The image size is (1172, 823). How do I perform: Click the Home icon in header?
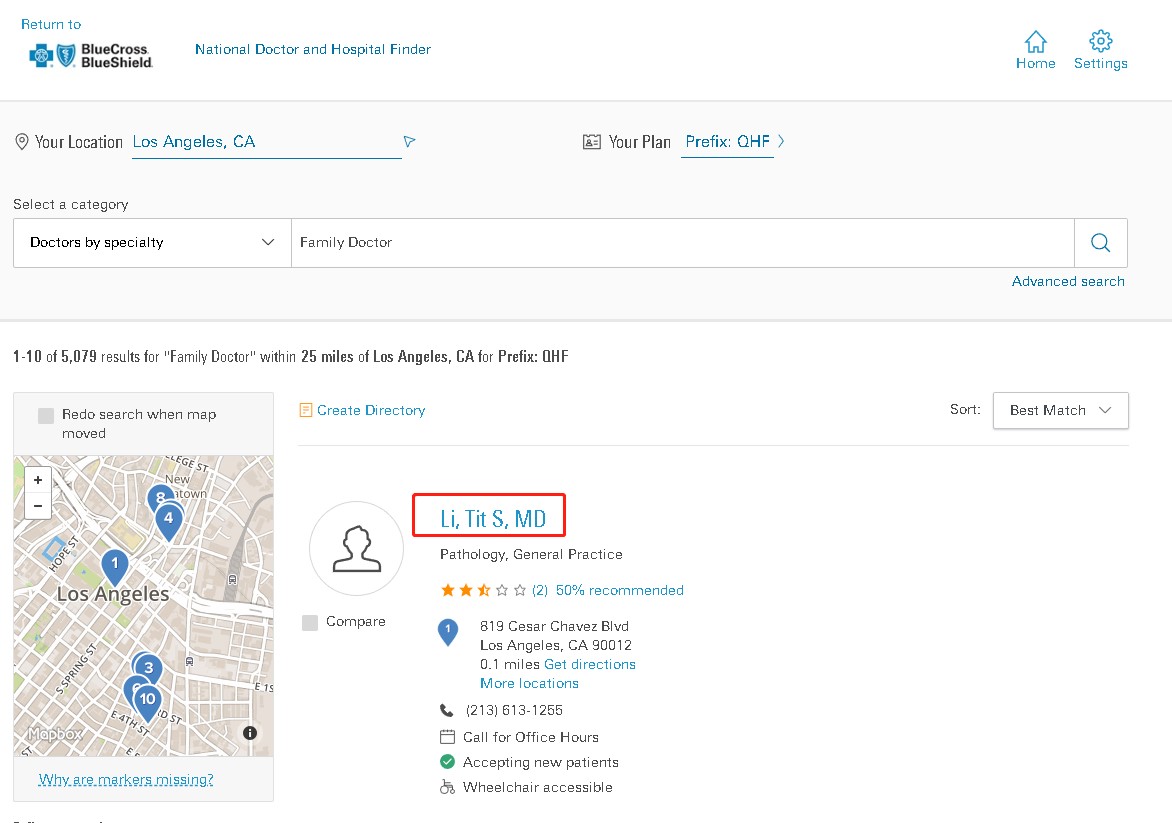(x=1035, y=42)
